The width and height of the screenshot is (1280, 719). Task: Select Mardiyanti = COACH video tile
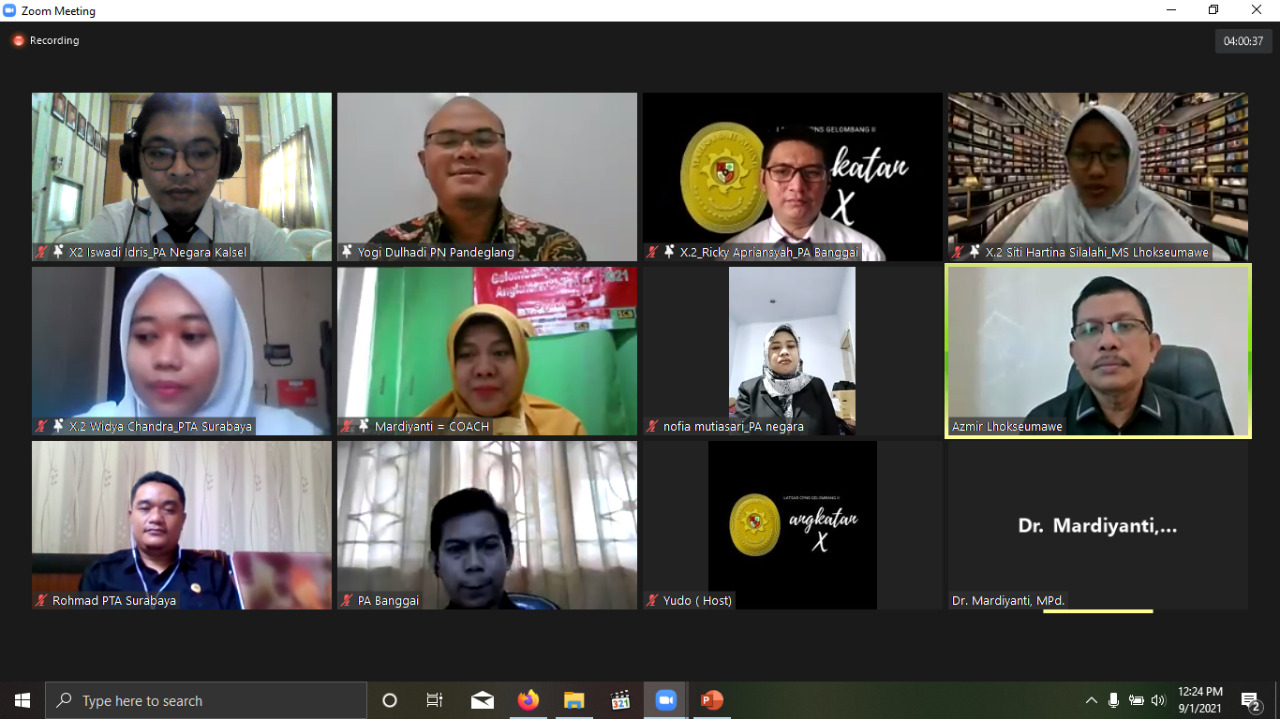click(487, 350)
